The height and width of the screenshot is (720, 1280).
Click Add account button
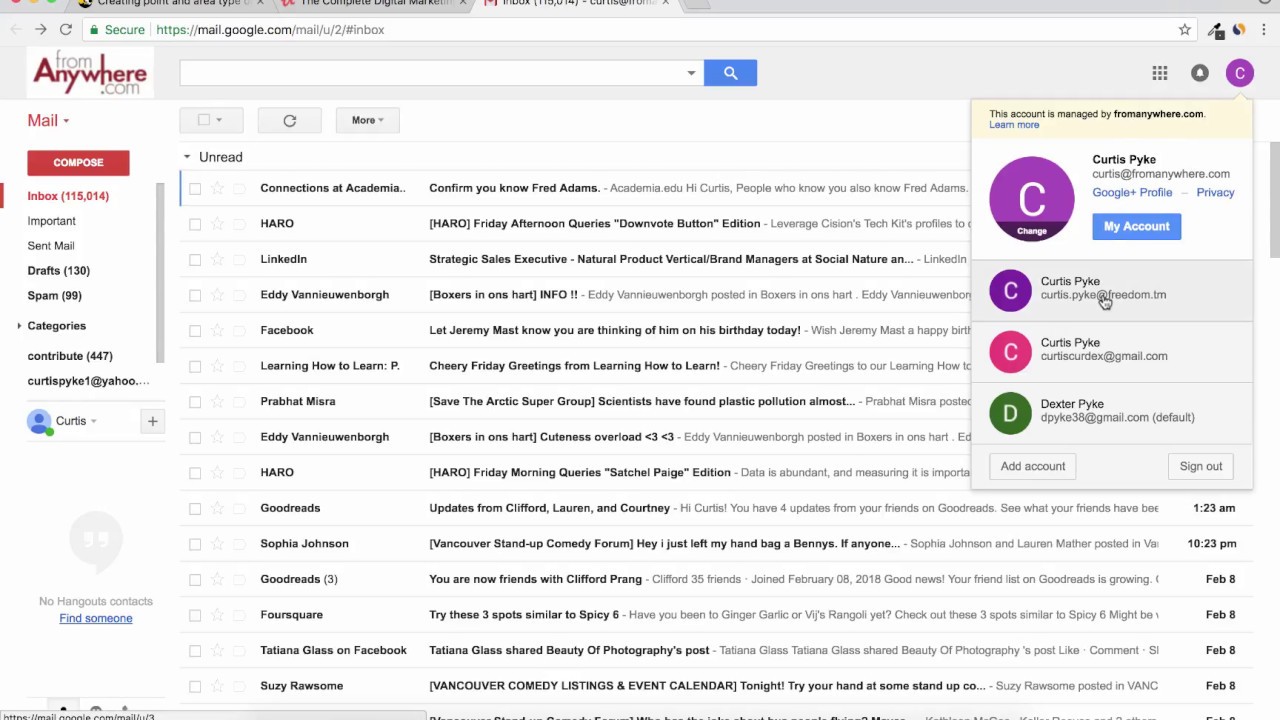tap(1033, 466)
